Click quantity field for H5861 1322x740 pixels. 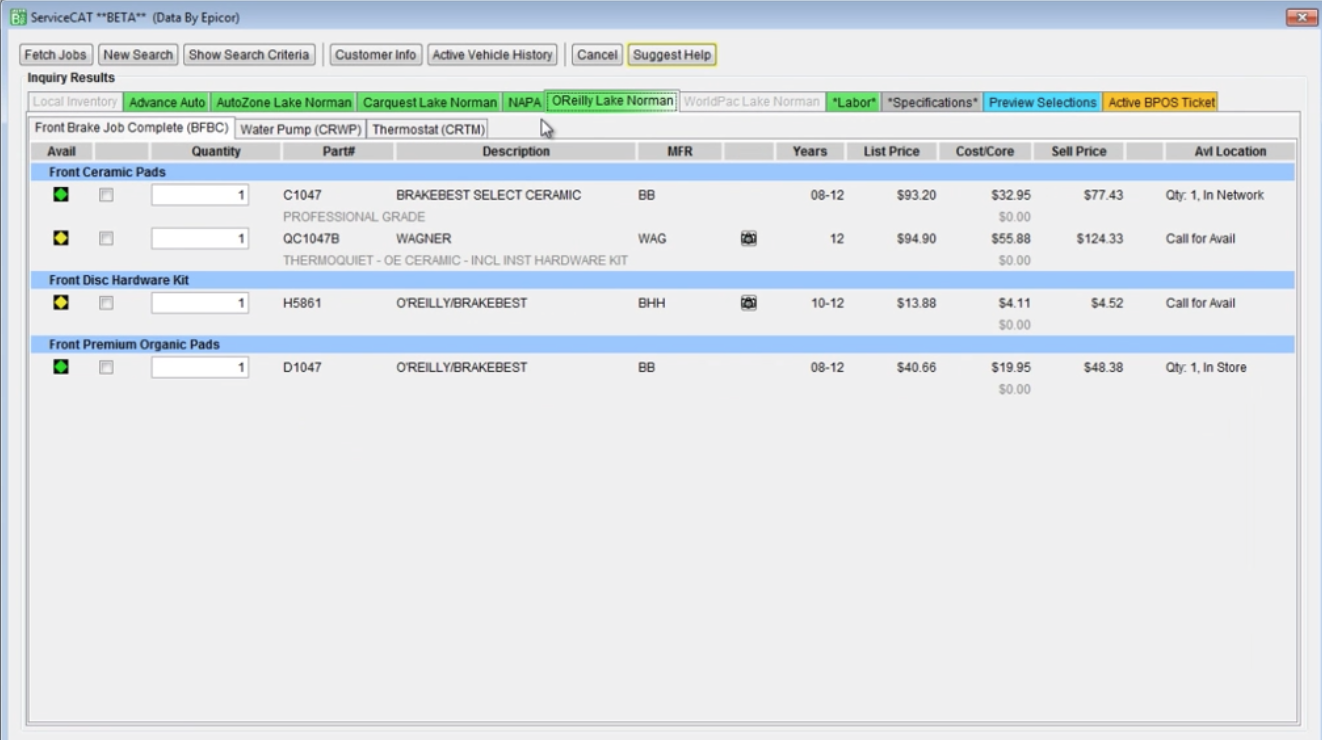pyautogui.click(x=200, y=303)
